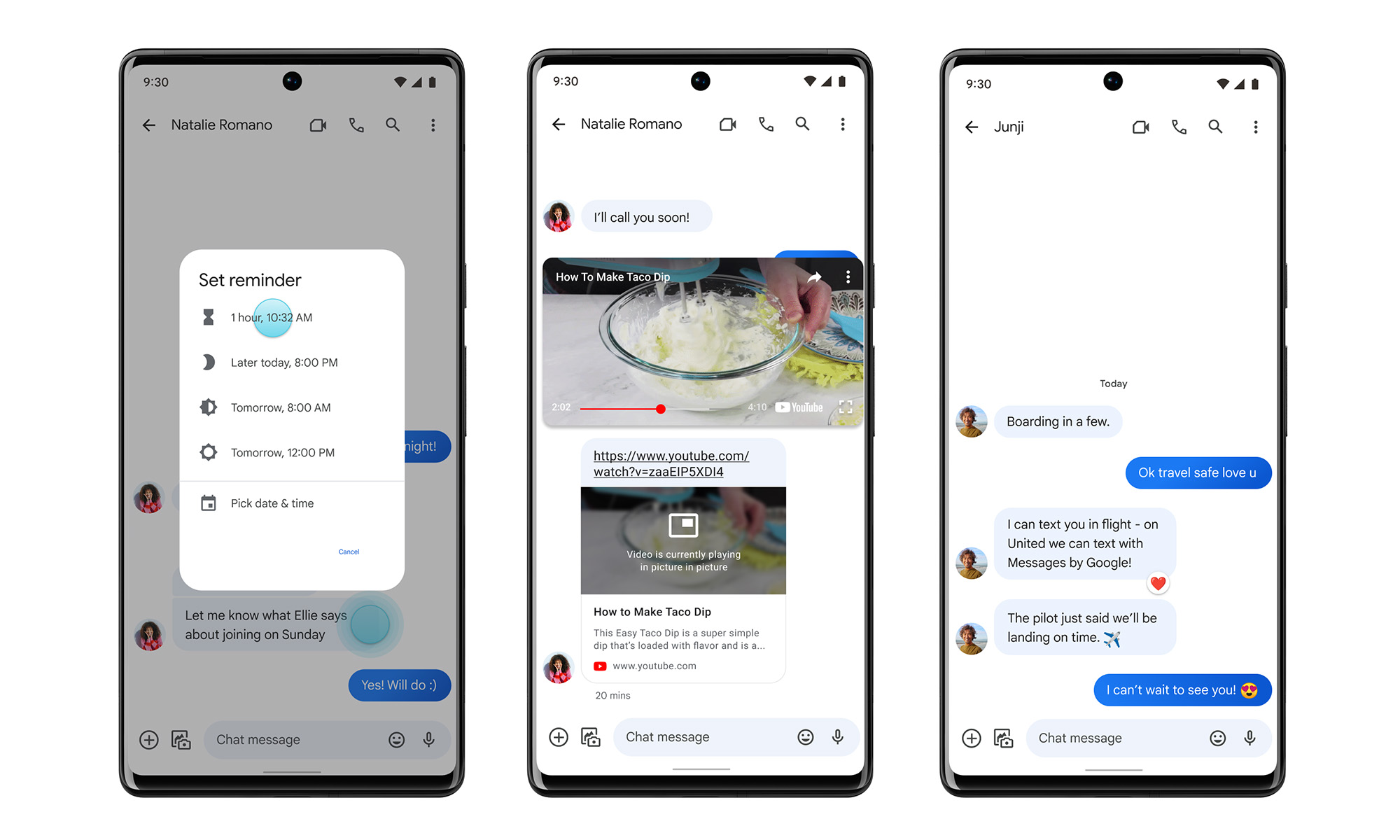The width and height of the screenshot is (1400, 840).
Task: Select 'Tomorrow, 8:00 AM' reminder option
Action: click(x=280, y=407)
